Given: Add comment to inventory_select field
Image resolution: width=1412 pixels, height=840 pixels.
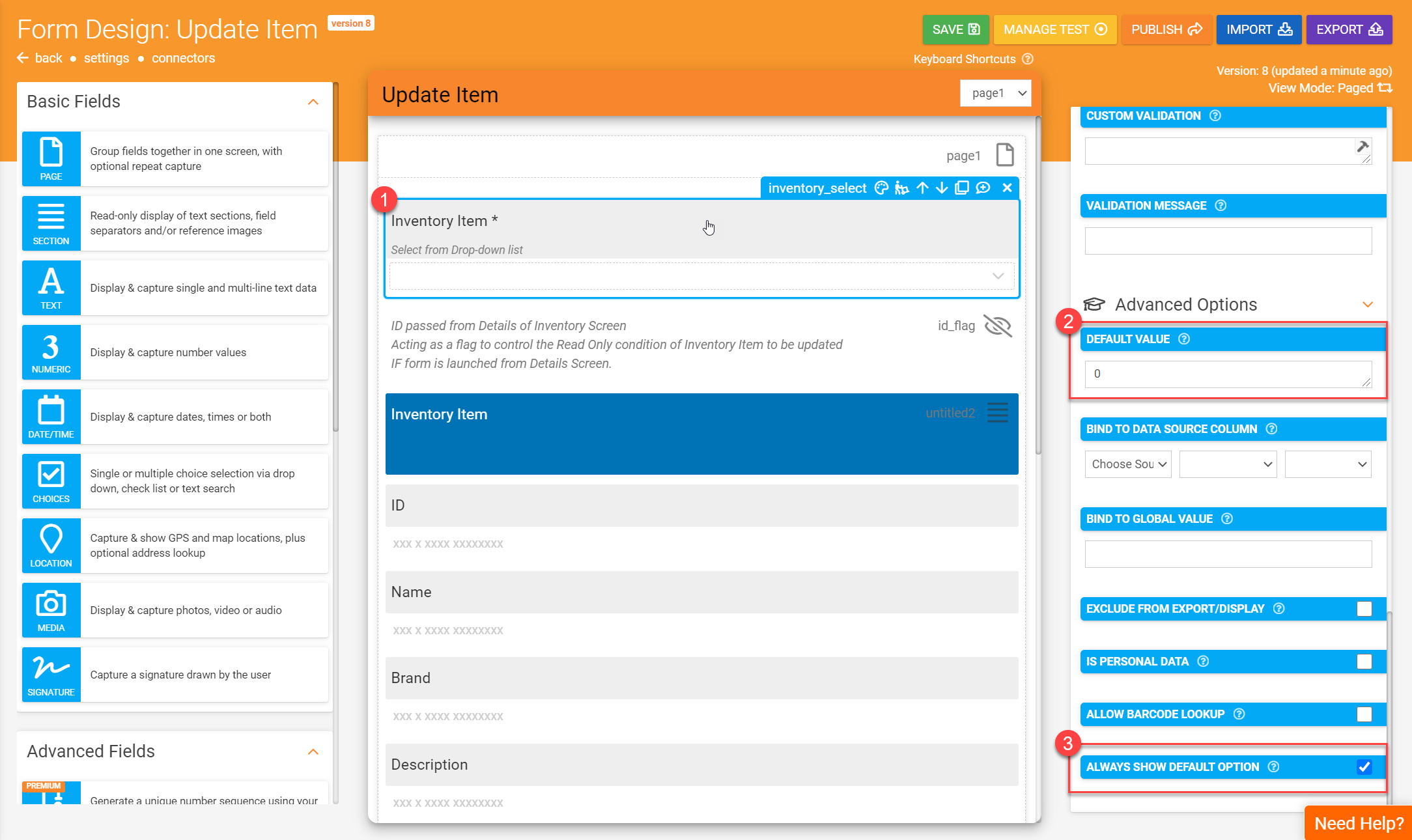Looking at the screenshot, I should pos(983,188).
